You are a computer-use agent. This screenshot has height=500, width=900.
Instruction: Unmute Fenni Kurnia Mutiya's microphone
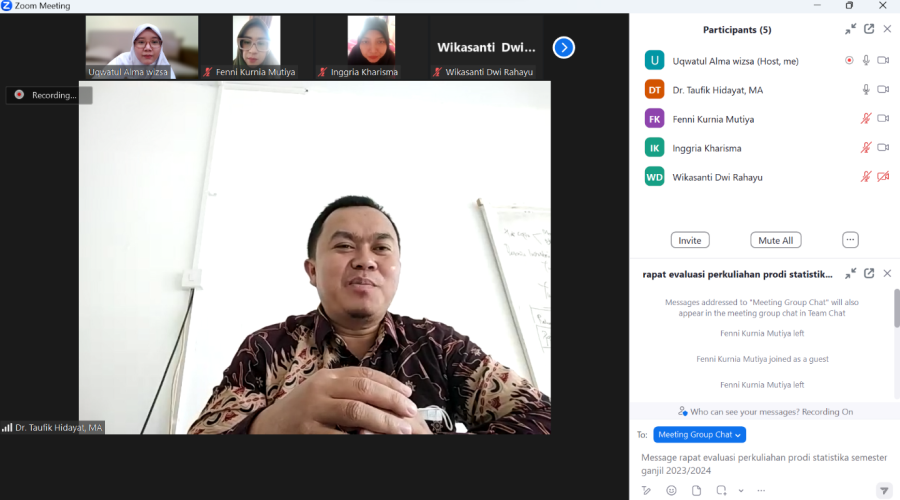(866, 118)
